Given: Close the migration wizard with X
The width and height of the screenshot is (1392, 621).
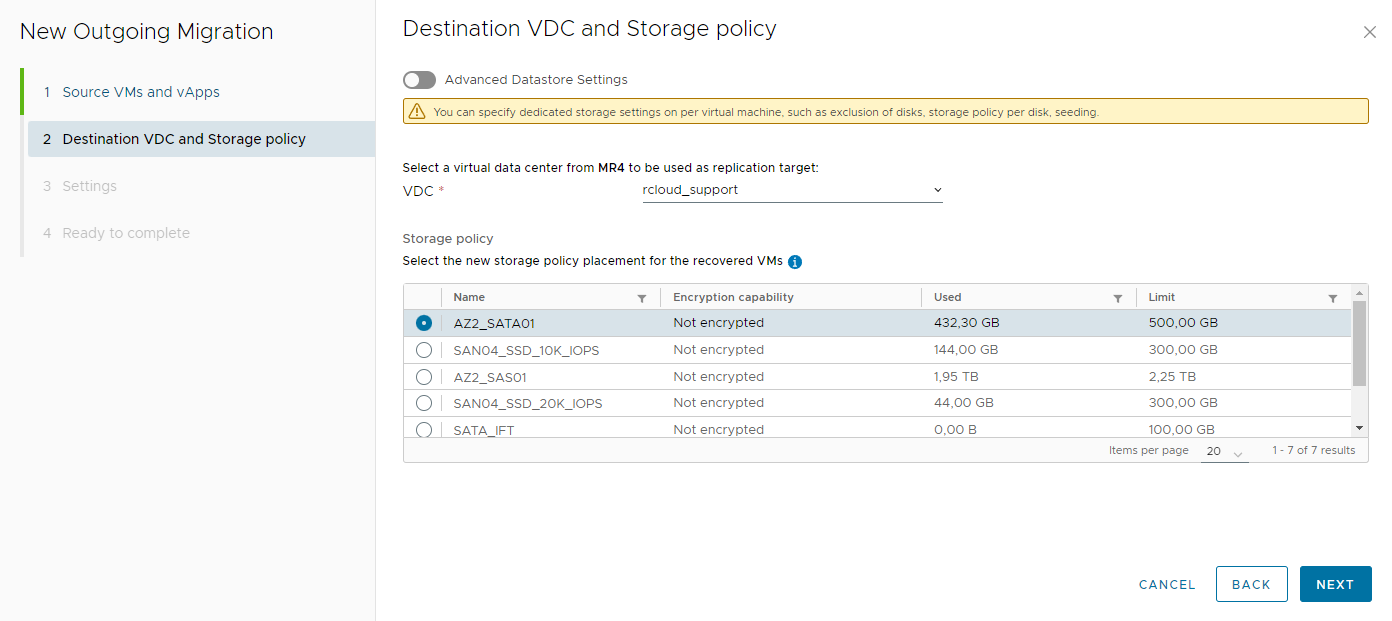Looking at the screenshot, I should point(1370,32).
